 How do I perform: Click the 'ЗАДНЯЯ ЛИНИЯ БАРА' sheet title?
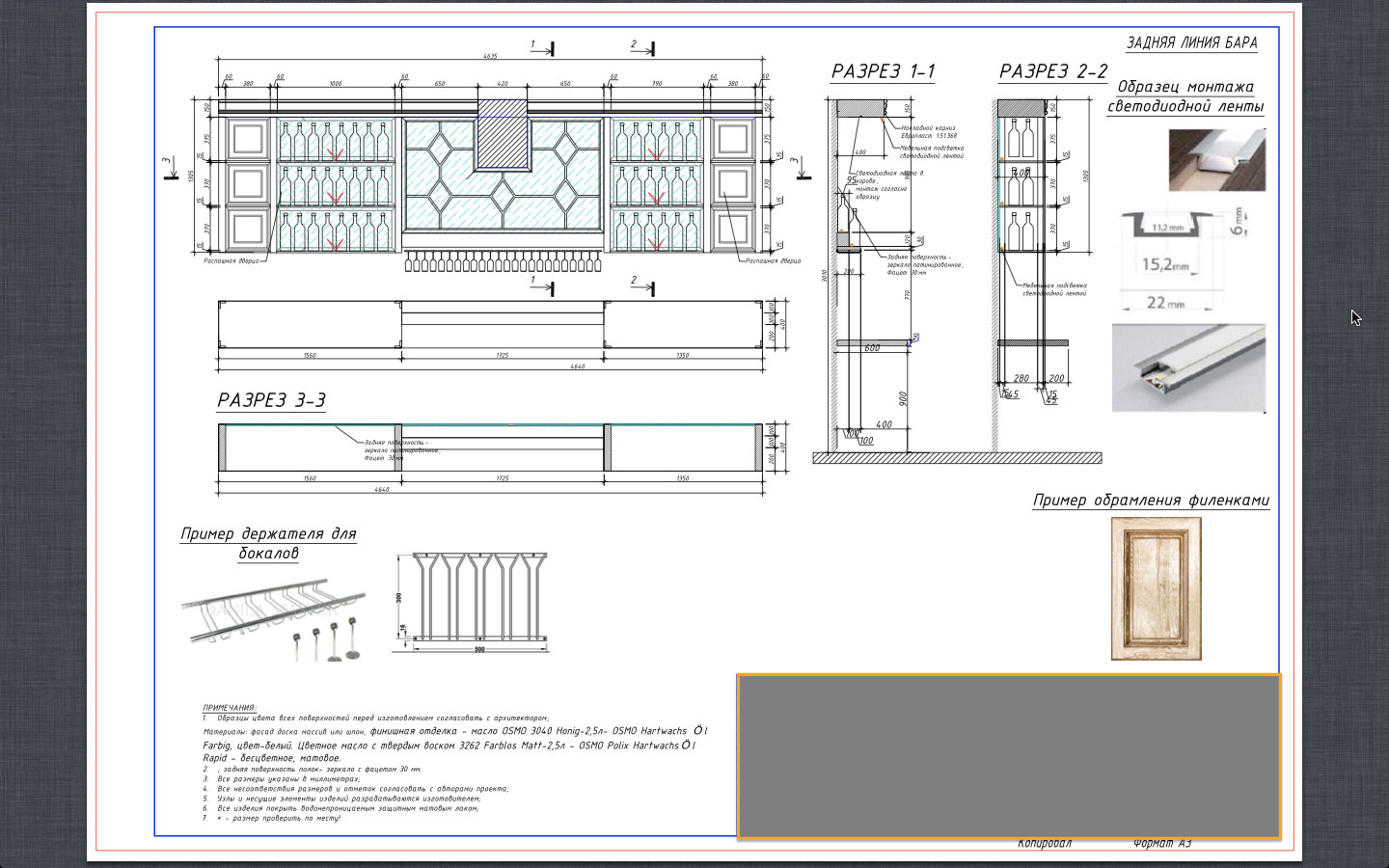(x=1191, y=42)
